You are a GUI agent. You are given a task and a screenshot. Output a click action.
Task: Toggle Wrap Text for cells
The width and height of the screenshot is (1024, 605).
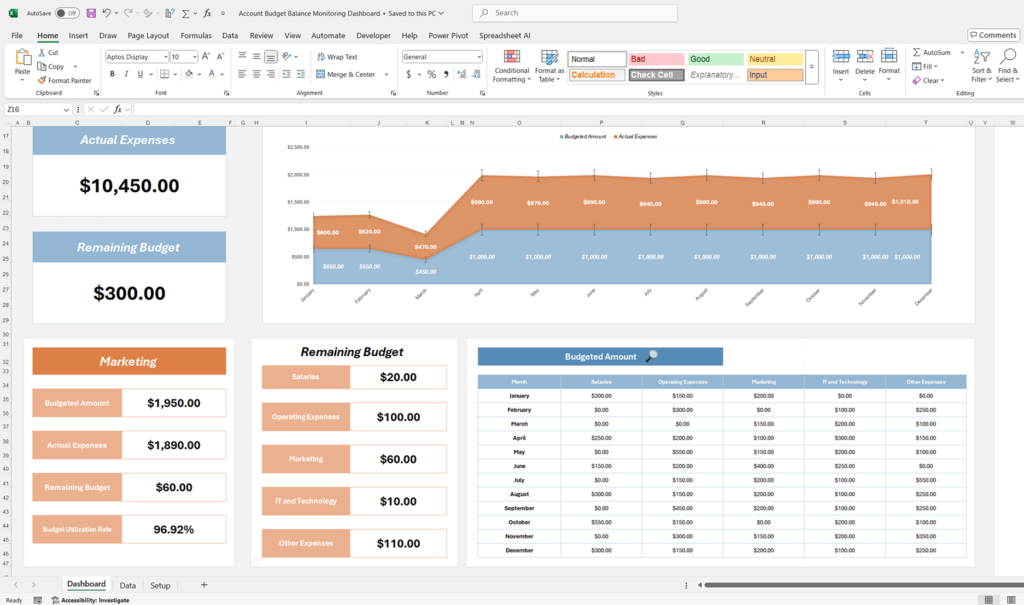pyautogui.click(x=336, y=57)
